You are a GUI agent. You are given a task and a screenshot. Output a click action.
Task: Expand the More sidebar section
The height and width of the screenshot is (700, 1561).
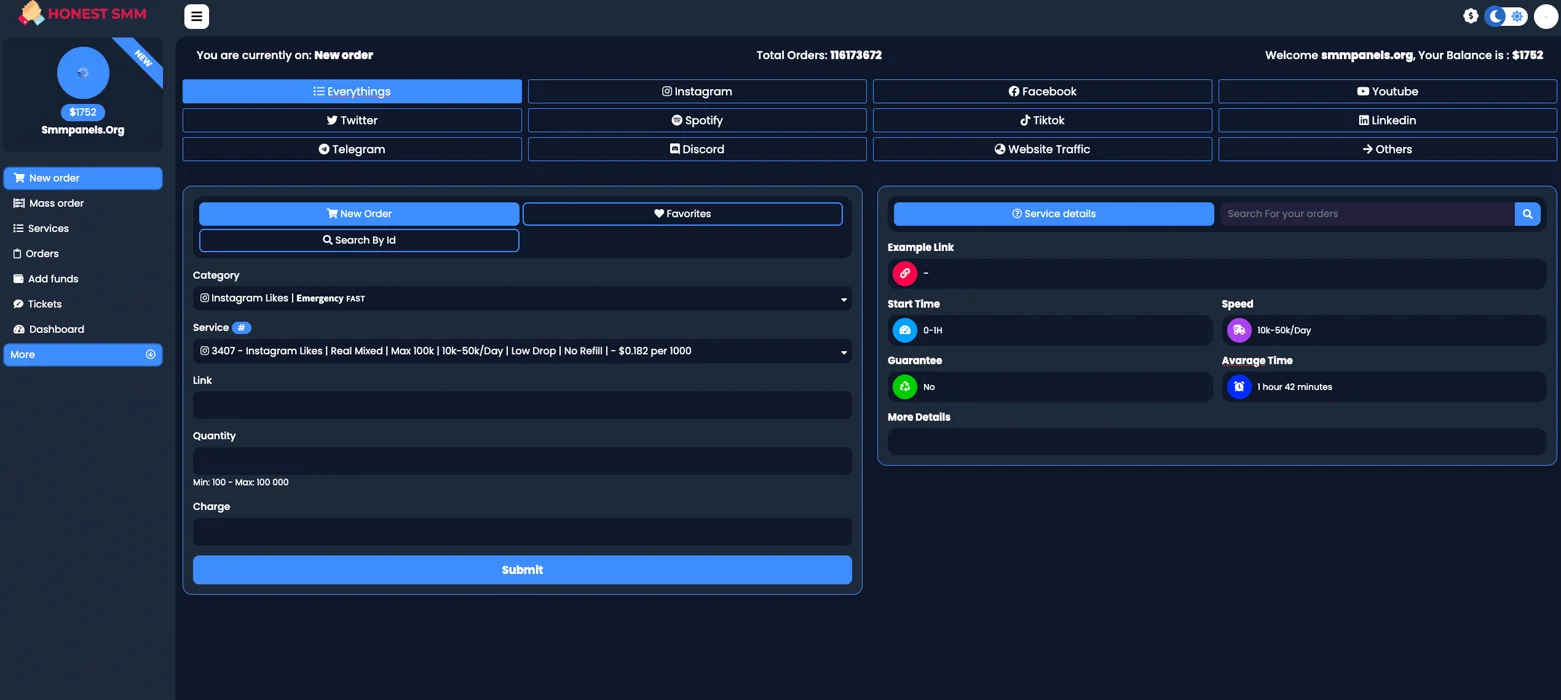click(83, 355)
